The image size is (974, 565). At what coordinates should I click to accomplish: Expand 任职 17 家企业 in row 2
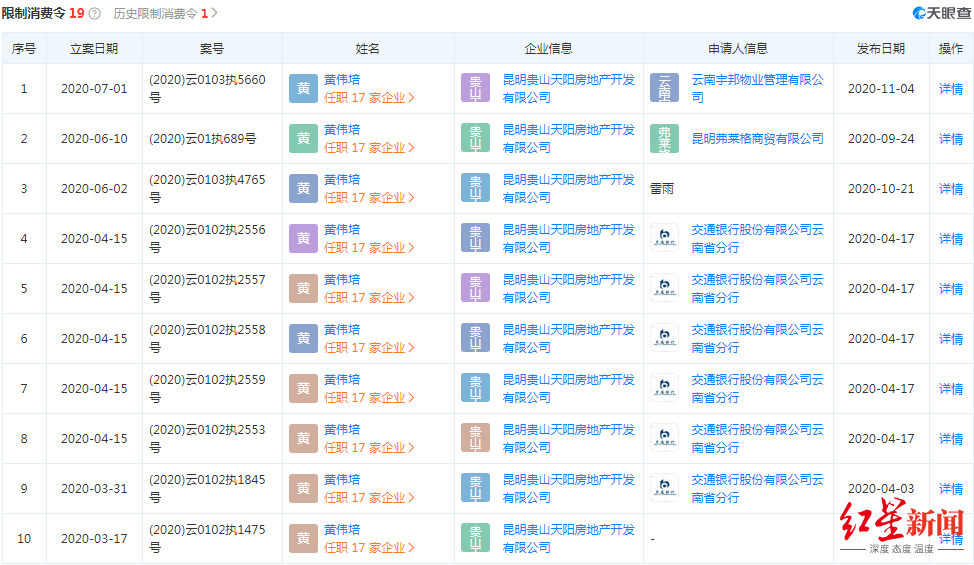[x=369, y=148]
